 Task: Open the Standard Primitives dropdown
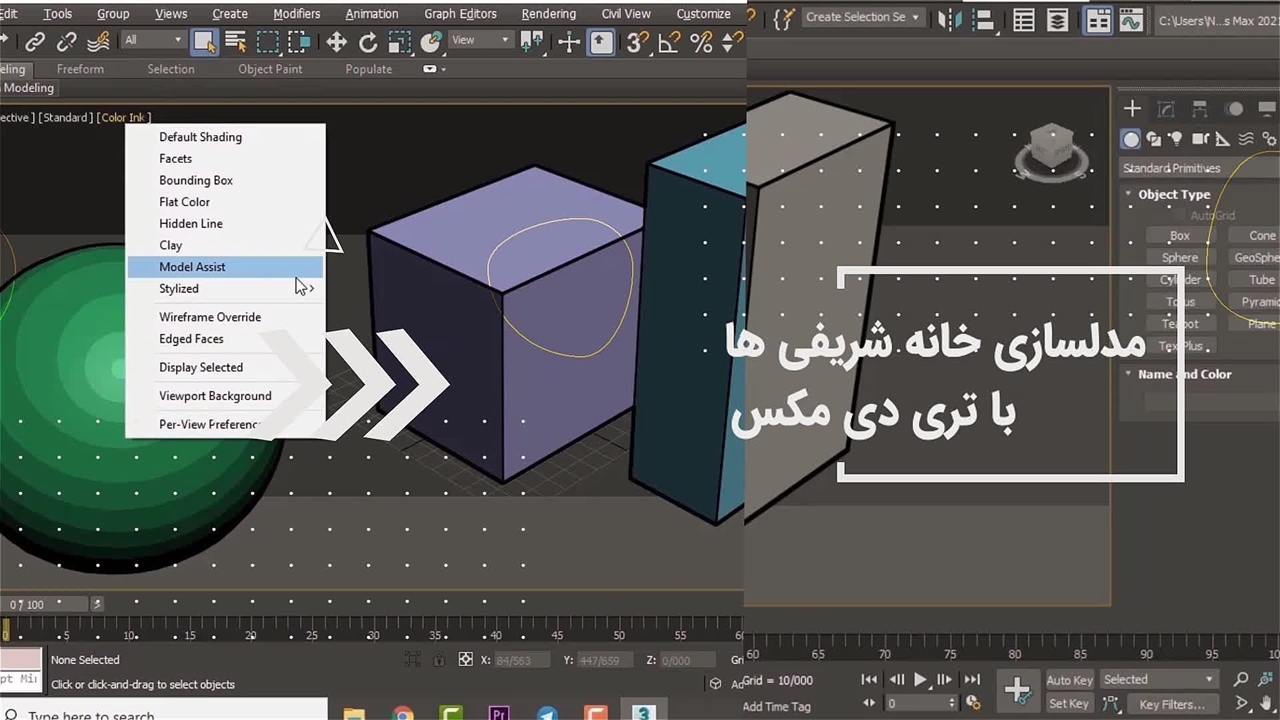pyautogui.click(x=1190, y=168)
